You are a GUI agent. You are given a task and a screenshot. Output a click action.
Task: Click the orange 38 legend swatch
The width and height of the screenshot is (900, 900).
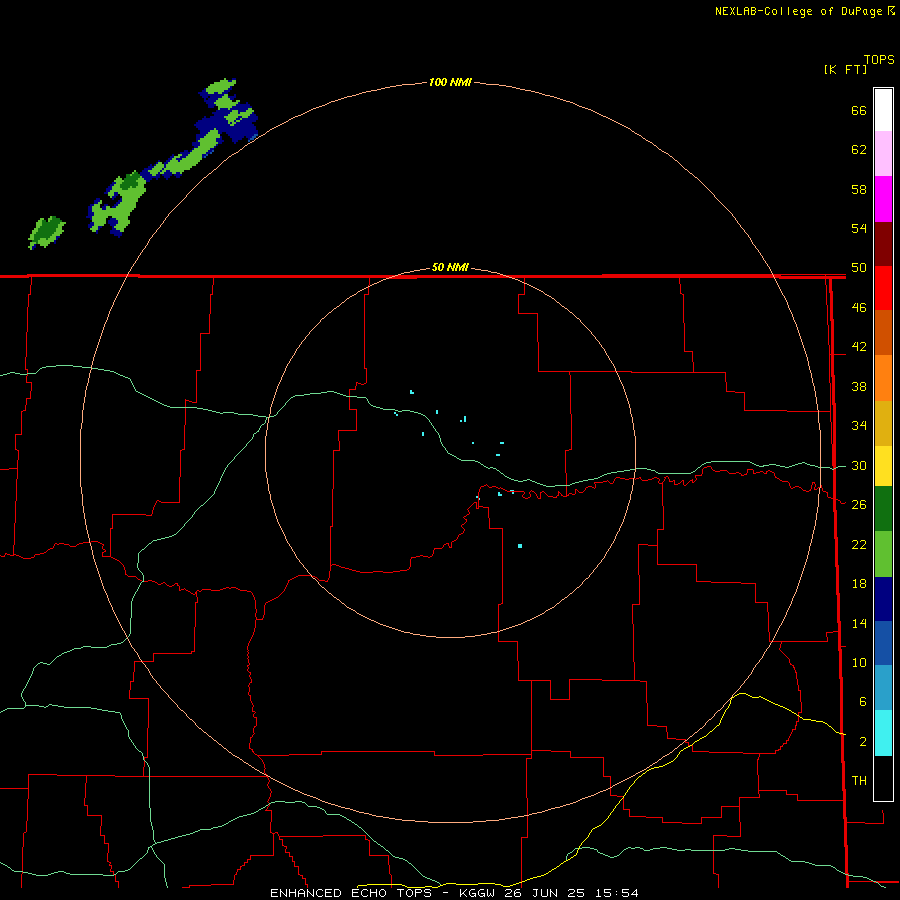click(883, 378)
